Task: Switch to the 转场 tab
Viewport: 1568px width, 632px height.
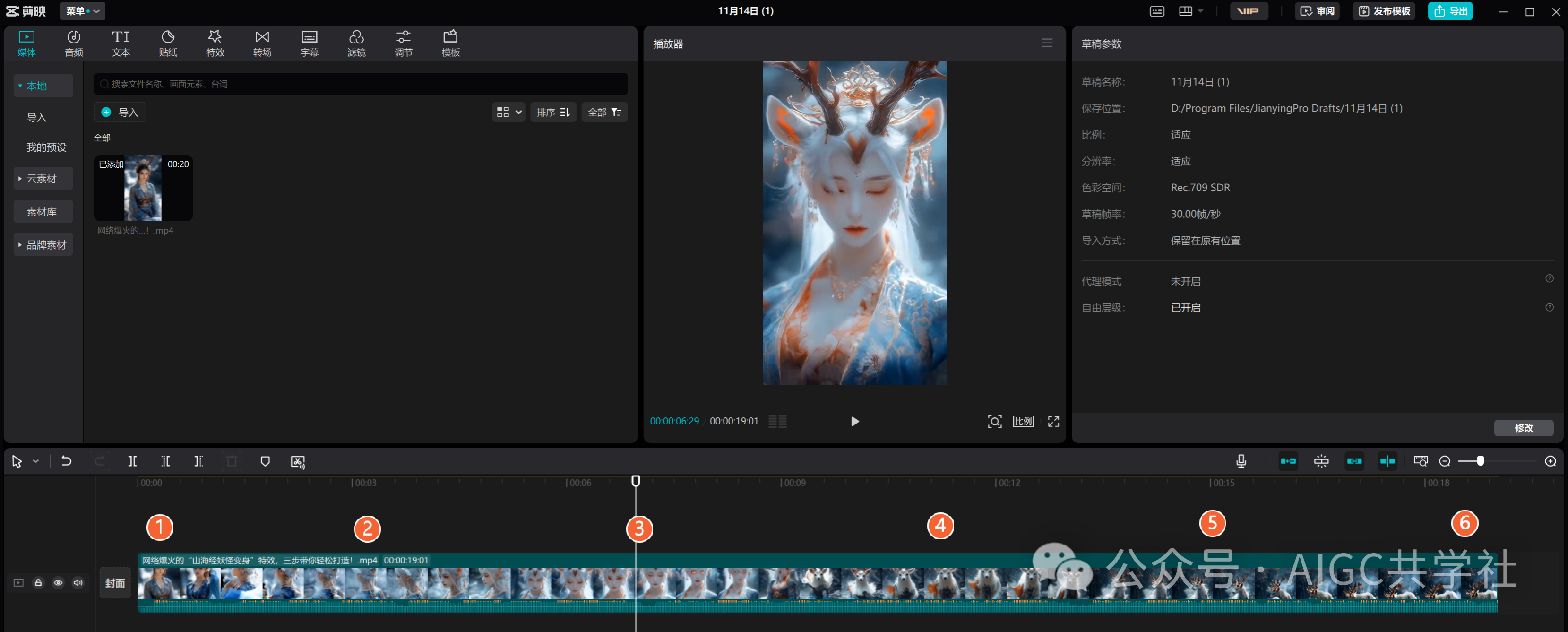Action: [262, 43]
